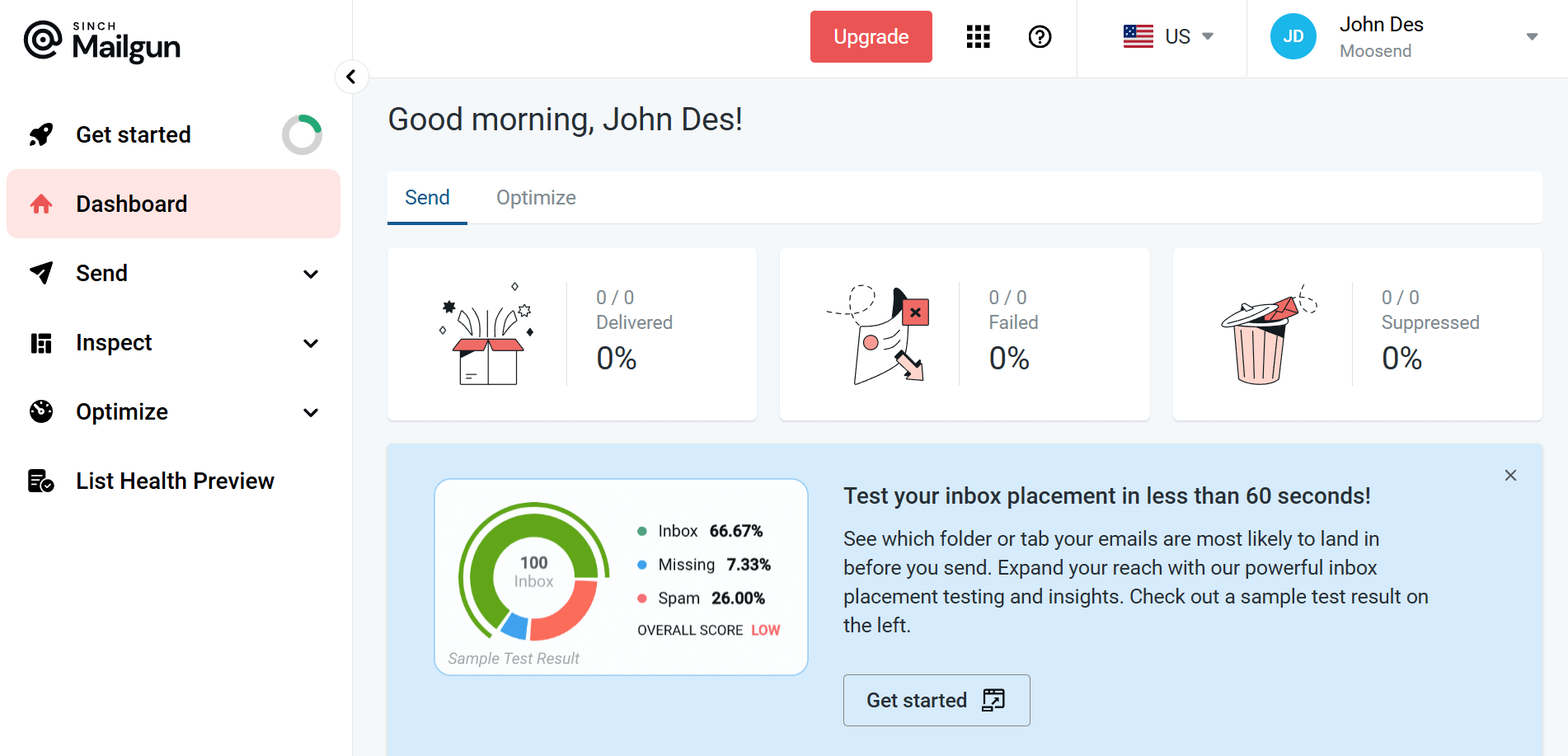The image size is (1568, 756).
Task: Click the Get started progress circle
Action: pyautogui.click(x=302, y=134)
